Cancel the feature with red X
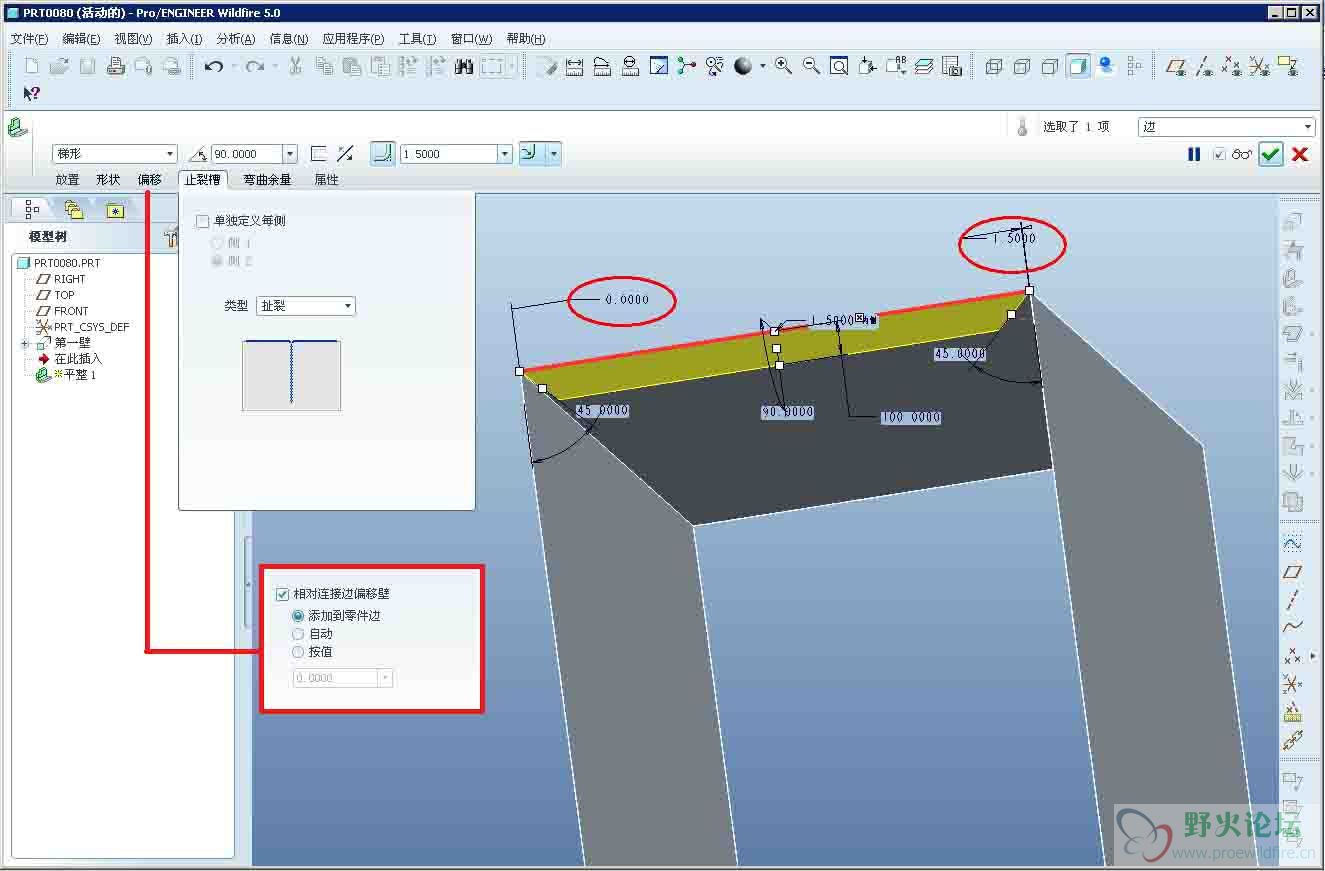1325x871 pixels. pyautogui.click(x=1300, y=154)
